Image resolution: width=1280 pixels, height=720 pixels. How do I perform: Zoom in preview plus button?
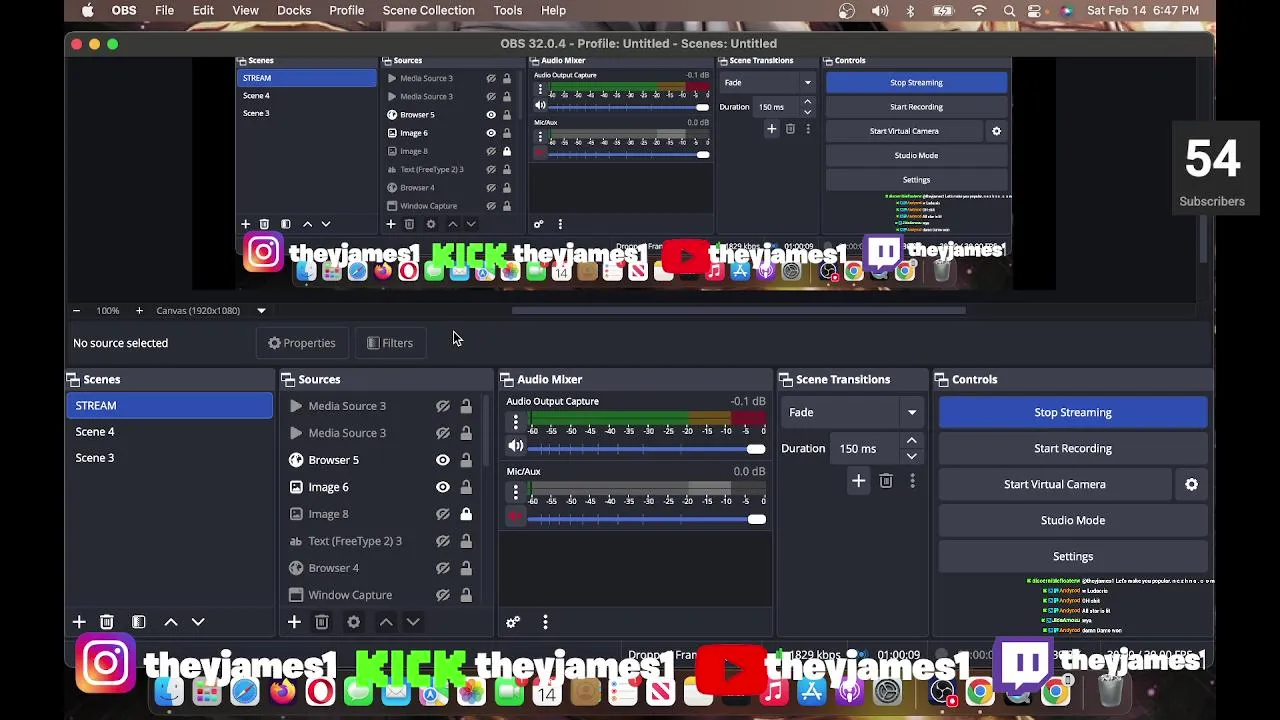[x=139, y=310]
